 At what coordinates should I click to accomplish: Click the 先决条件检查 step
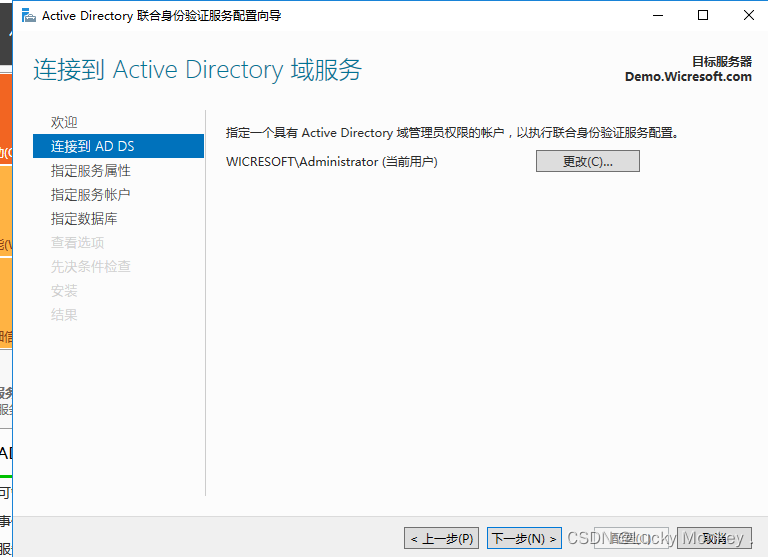(91, 266)
